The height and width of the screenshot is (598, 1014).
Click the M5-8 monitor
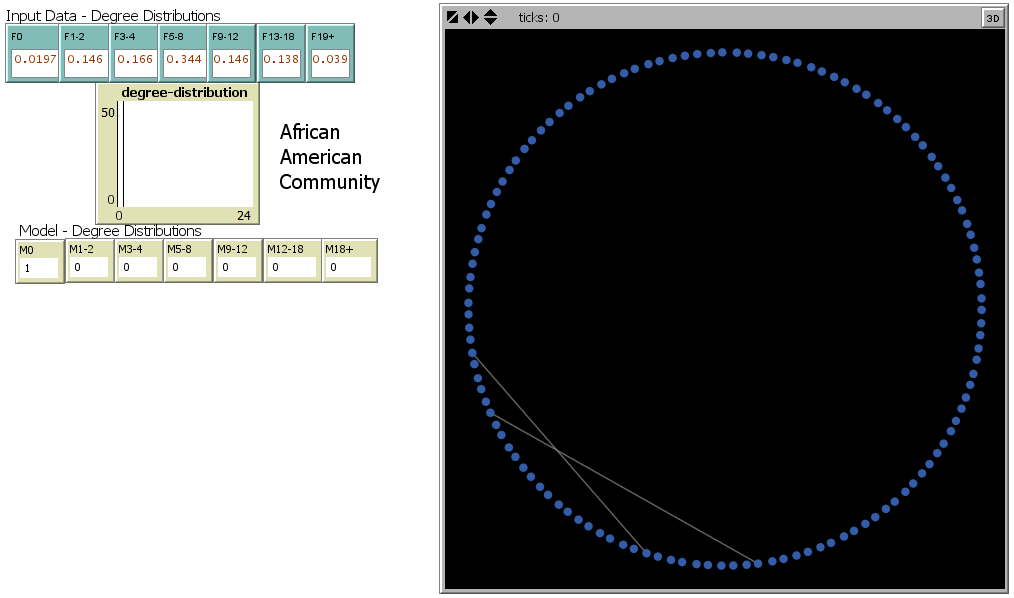coord(187,267)
